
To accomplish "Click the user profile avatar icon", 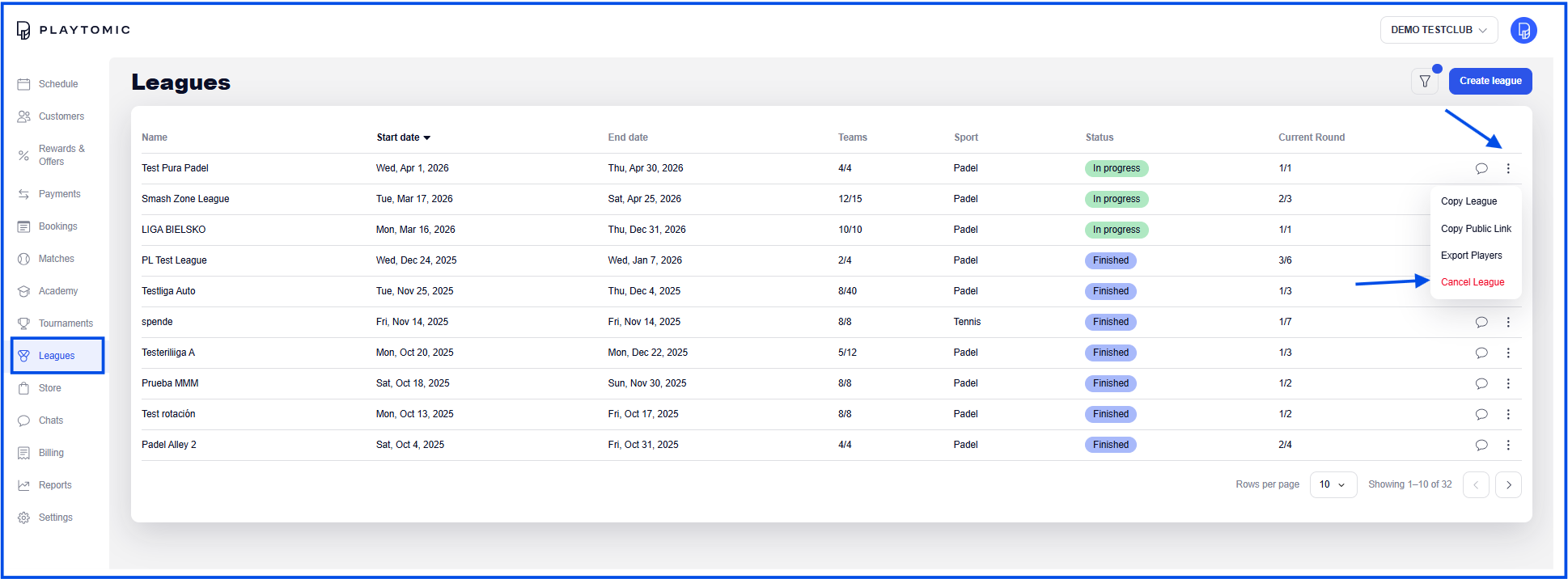I will pos(1524,31).
